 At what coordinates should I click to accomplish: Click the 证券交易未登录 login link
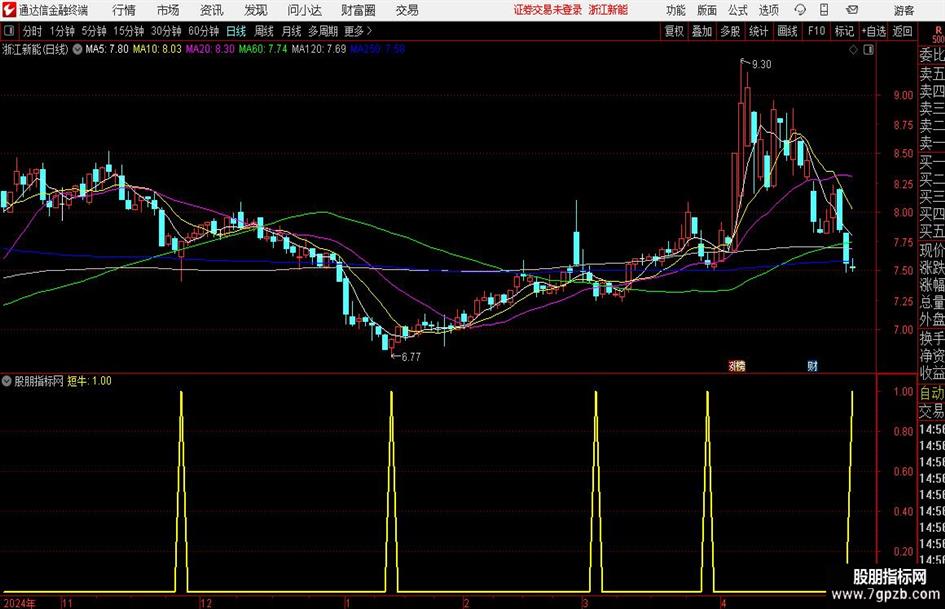pos(548,10)
